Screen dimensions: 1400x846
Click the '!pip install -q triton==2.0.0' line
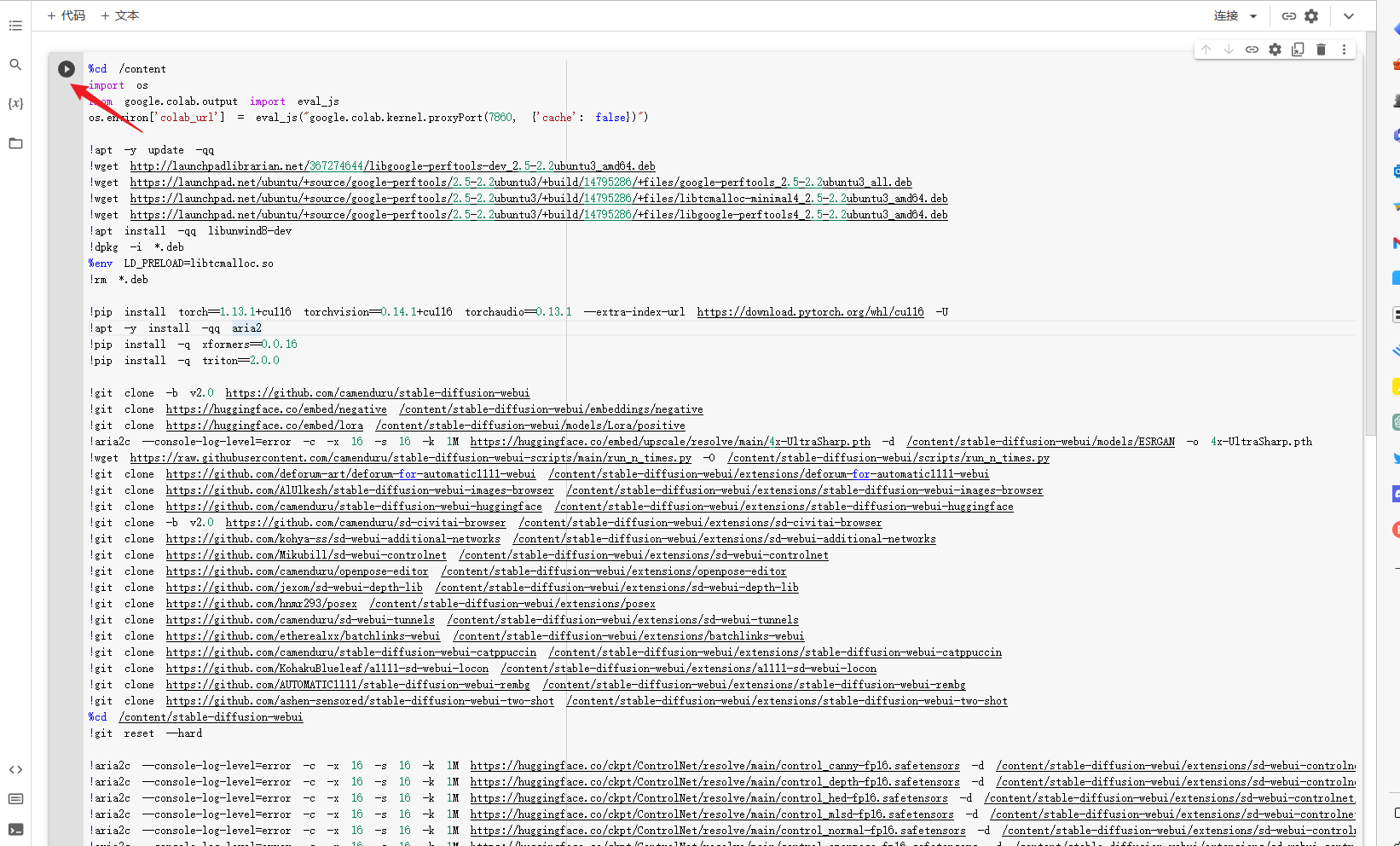point(184,361)
